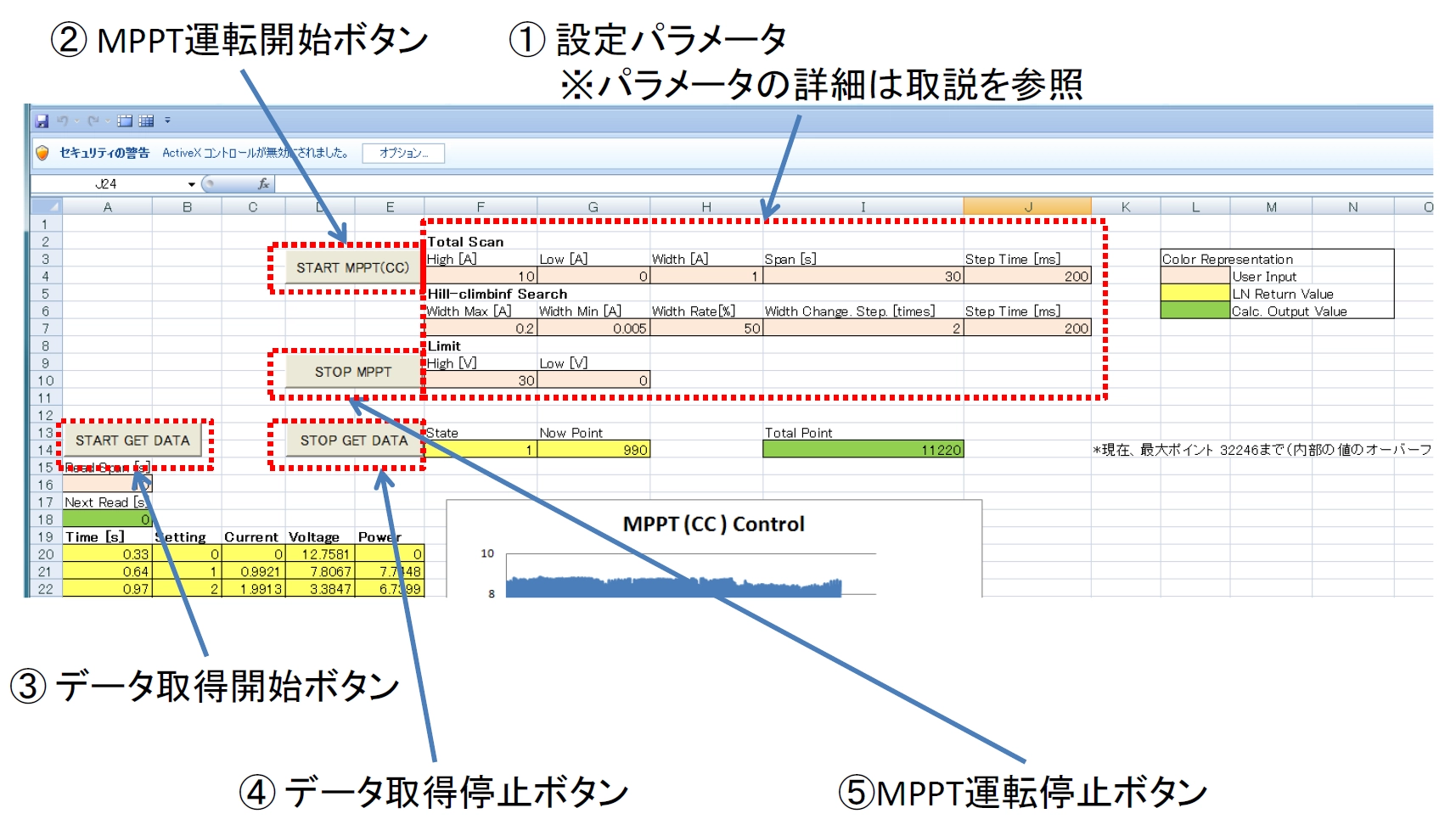Click the table grid icon in toolbar
1456x836 pixels.
pos(146,121)
